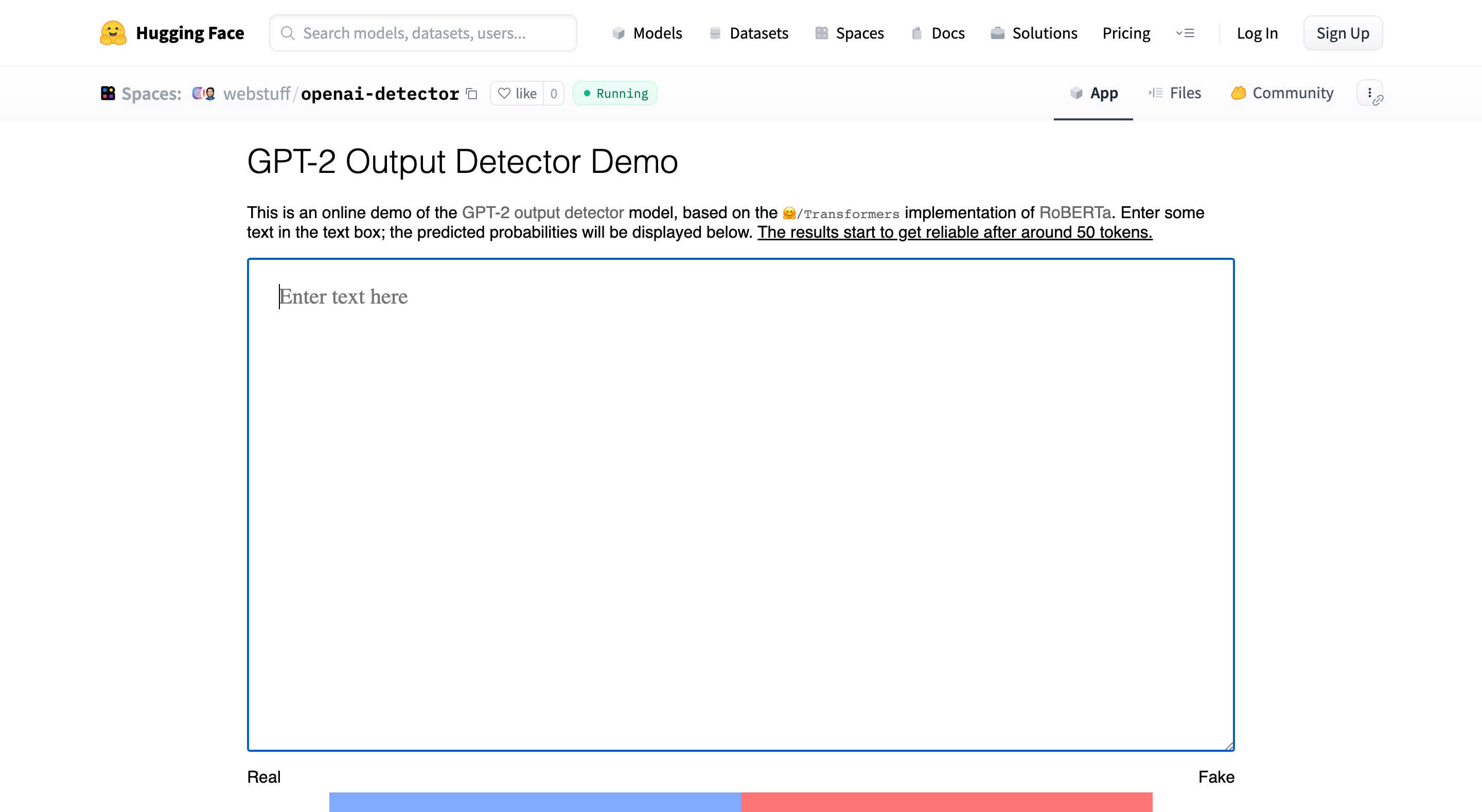The image size is (1482, 812).
Task: Click the Hugging Face emoji logo
Action: (113, 33)
